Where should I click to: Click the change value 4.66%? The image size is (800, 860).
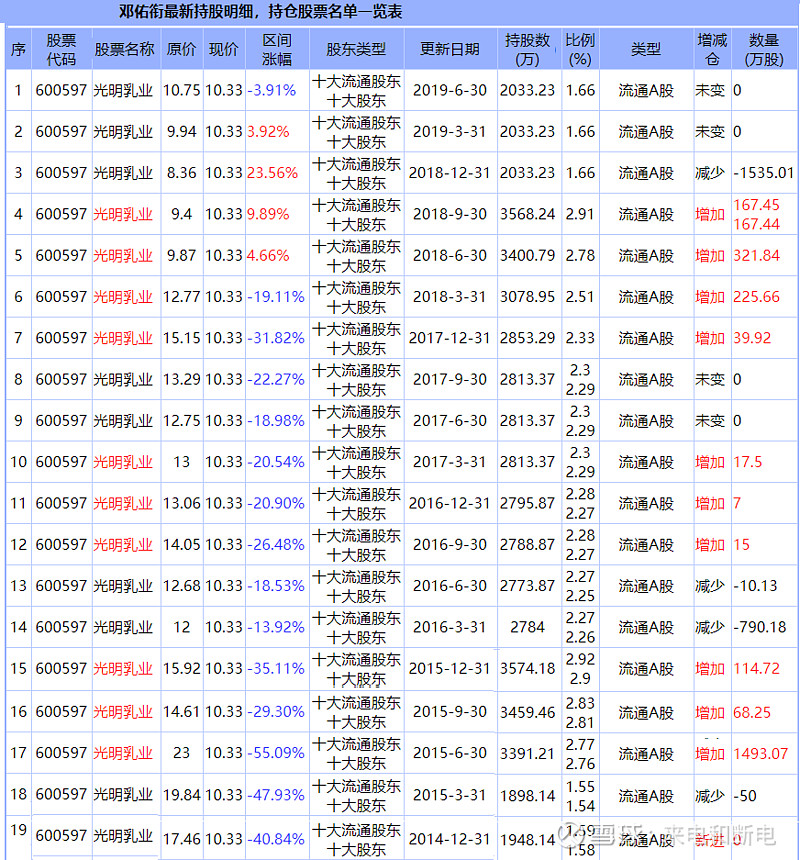pos(268,256)
